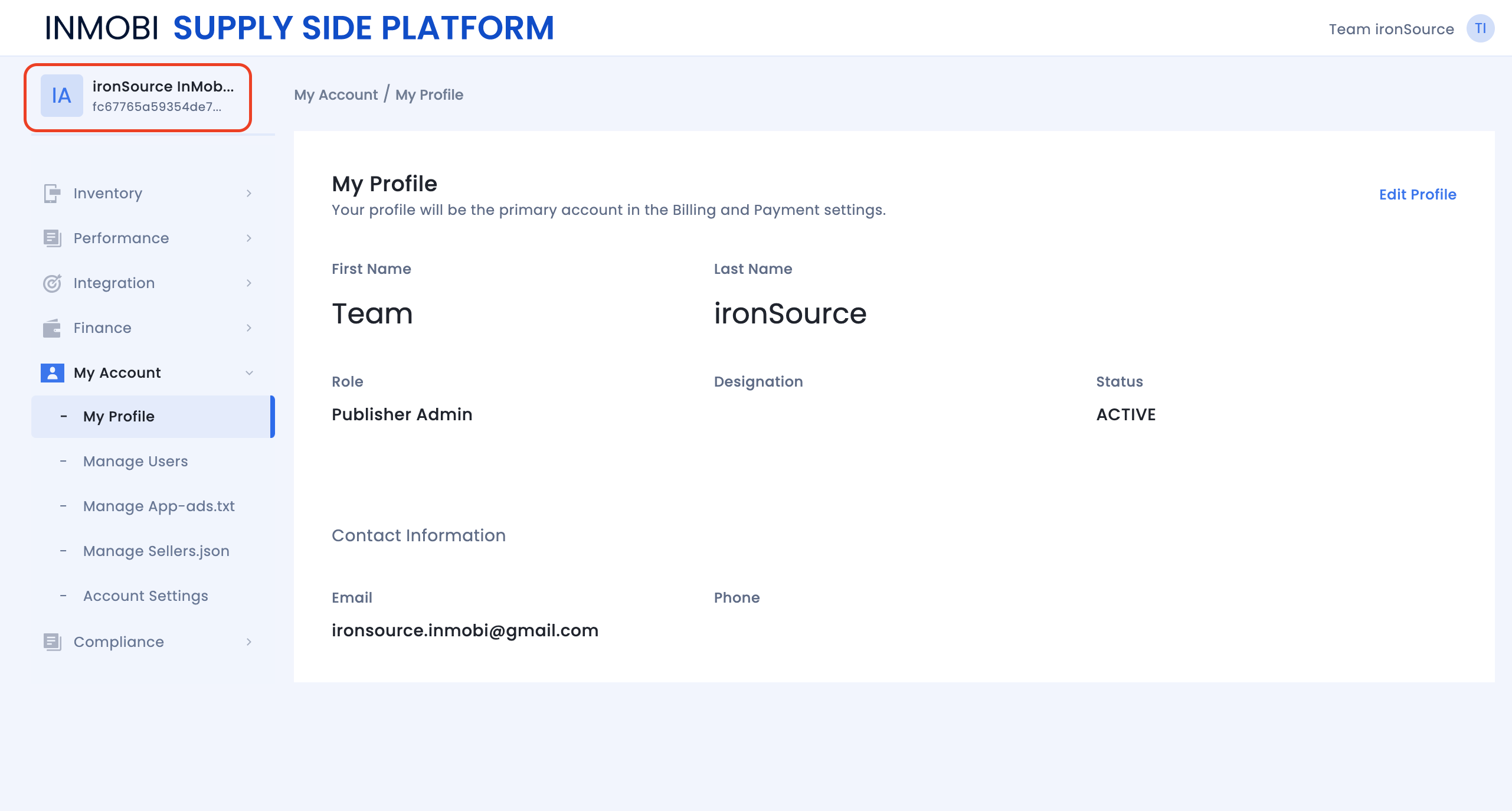Open the Manage Users page
Screen dimensions: 1512x811
[135, 462]
